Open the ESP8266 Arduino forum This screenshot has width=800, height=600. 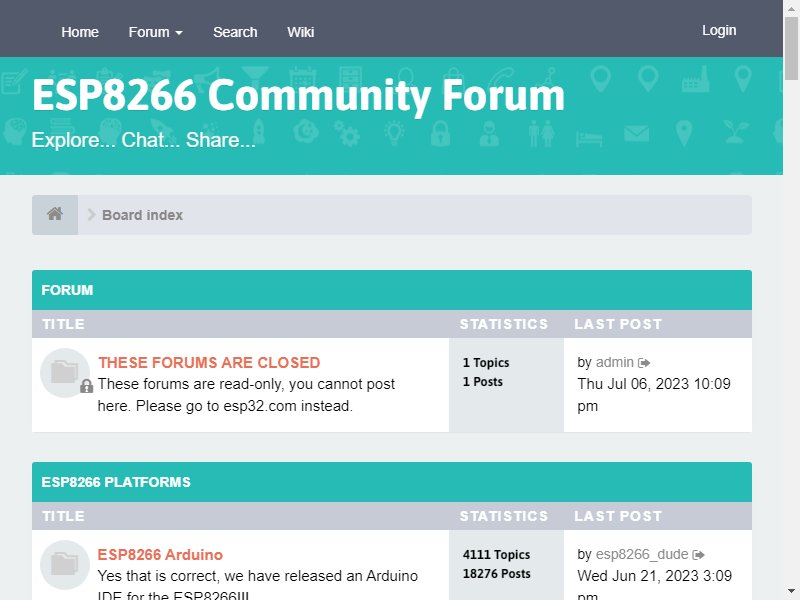tap(160, 555)
